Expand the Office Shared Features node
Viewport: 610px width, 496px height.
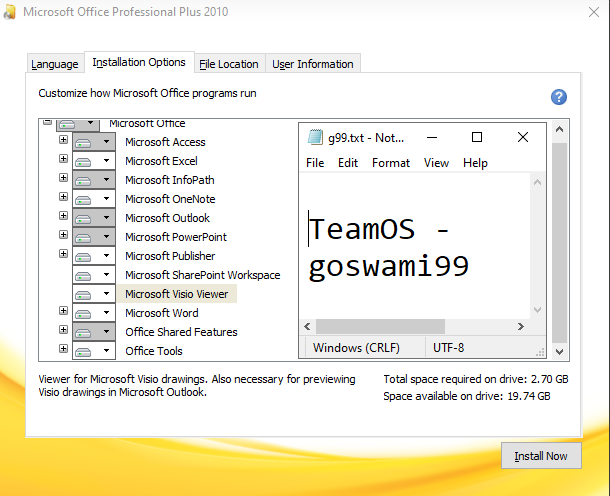tap(64, 331)
